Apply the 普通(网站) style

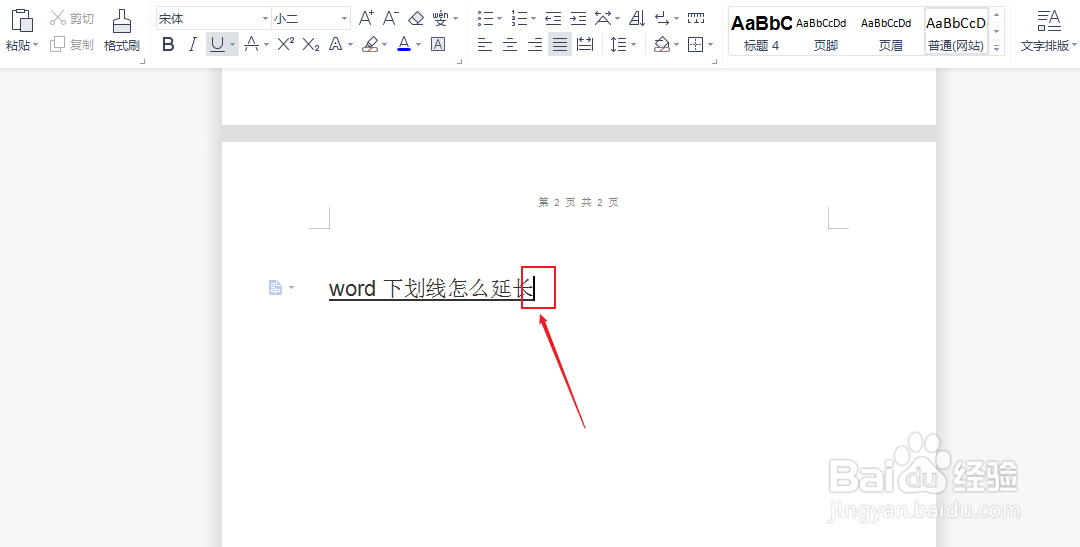tap(956, 32)
